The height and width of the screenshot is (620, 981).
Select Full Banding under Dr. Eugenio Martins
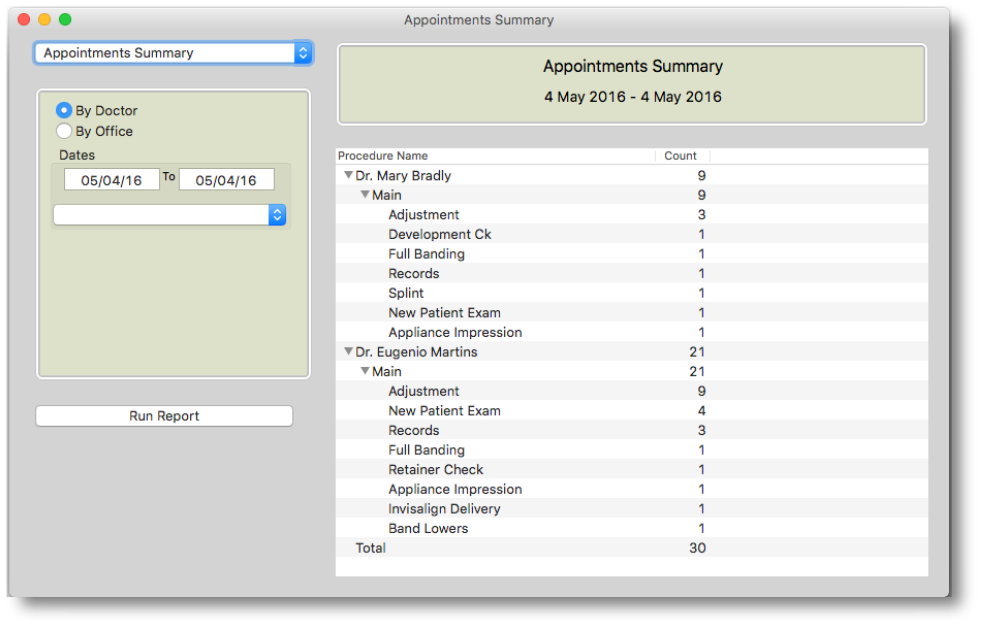coord(632,450)
